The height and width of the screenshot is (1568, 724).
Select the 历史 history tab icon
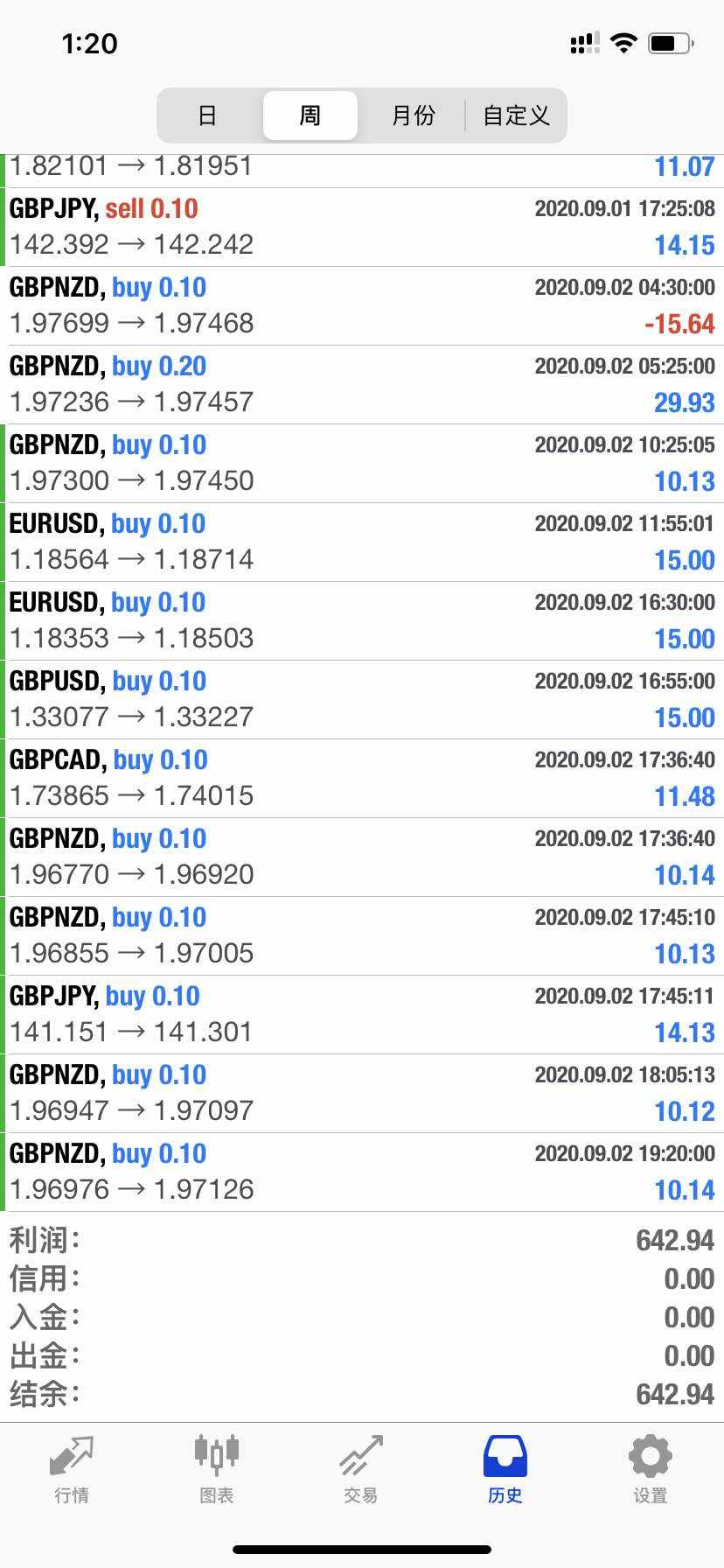[x=505, y=1457]
